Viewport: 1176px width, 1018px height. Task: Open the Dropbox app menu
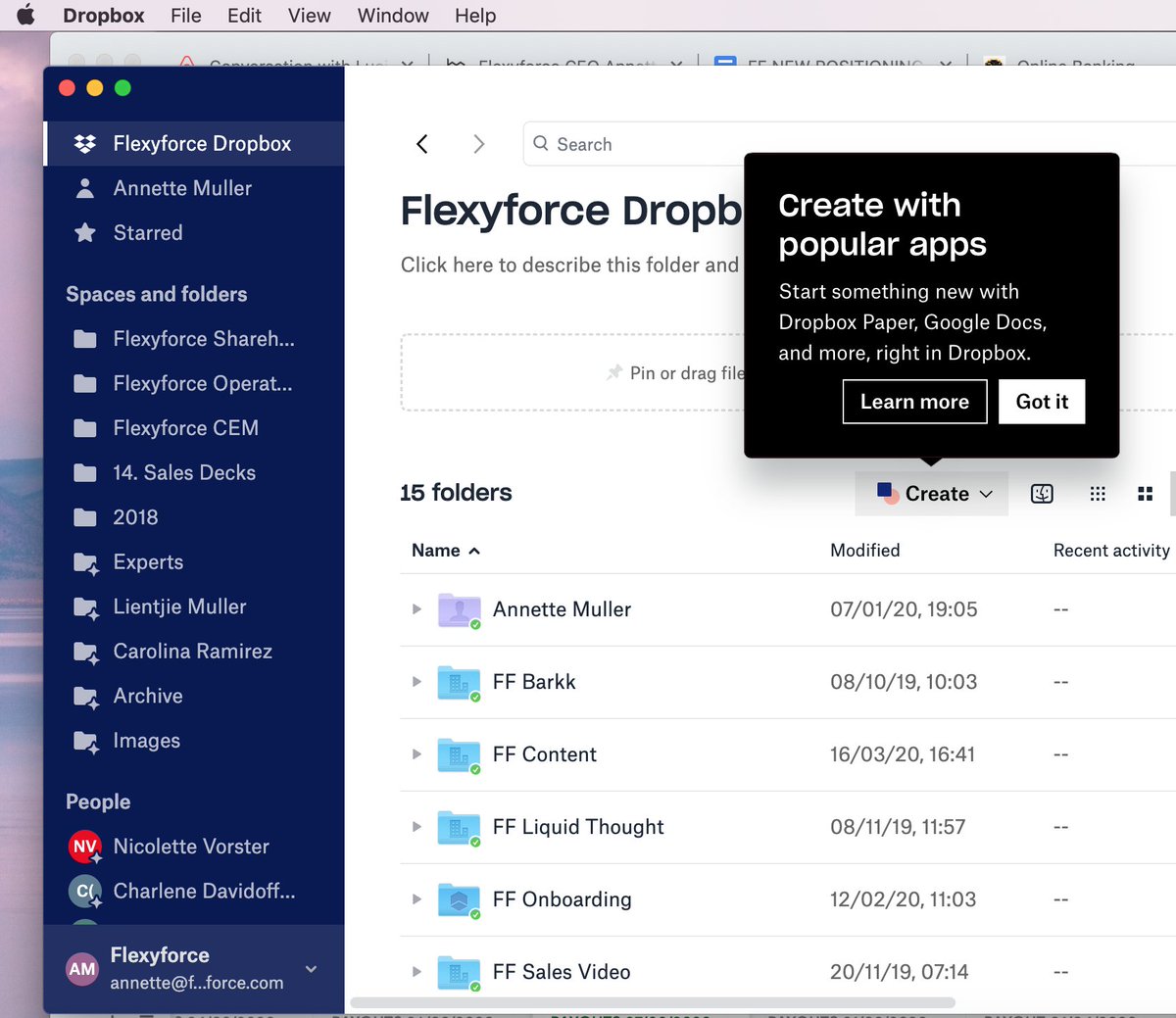(x=103, y=16)
